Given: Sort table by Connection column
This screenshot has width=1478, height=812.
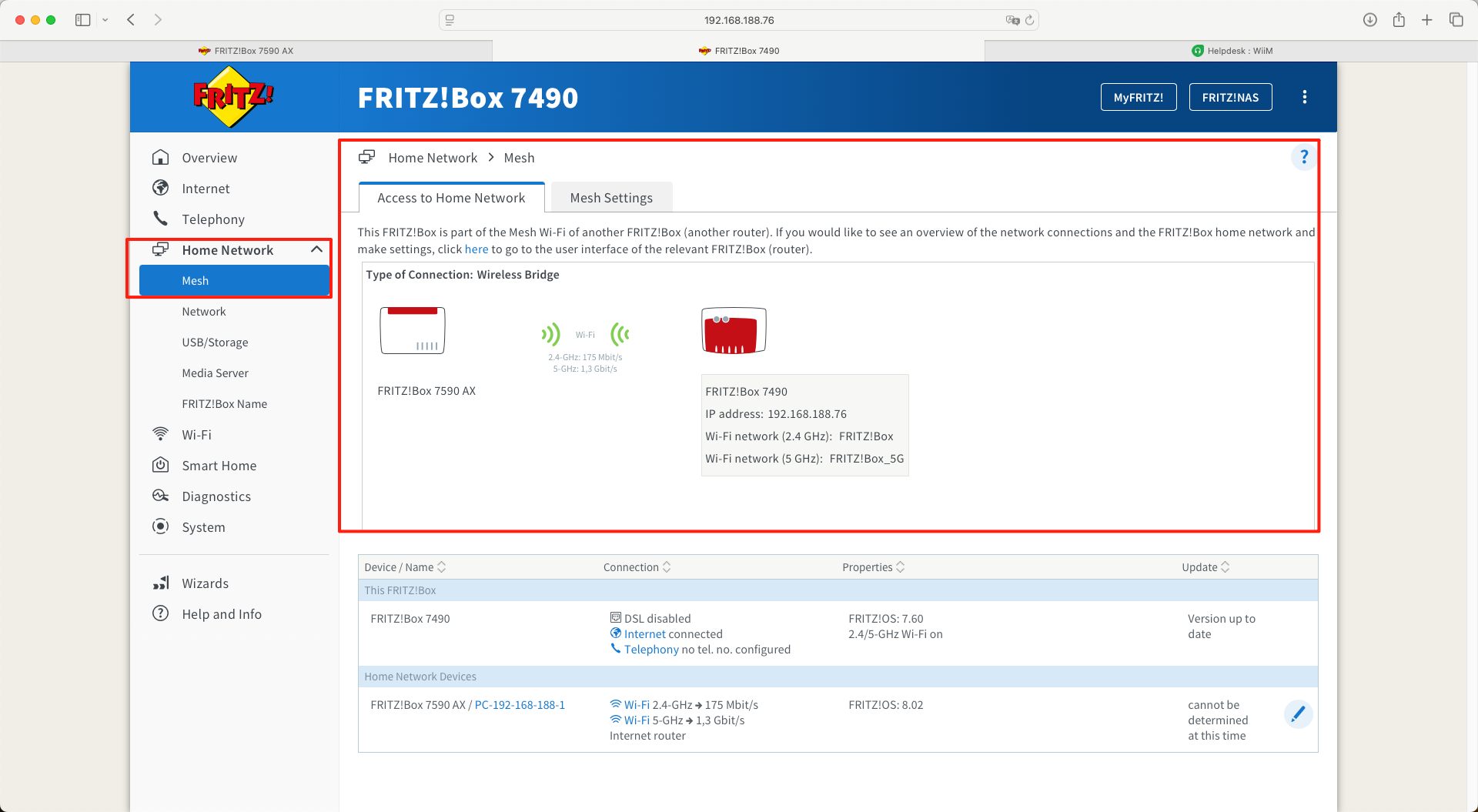Looking at the screenshot, I should click(x=637, y=567).
